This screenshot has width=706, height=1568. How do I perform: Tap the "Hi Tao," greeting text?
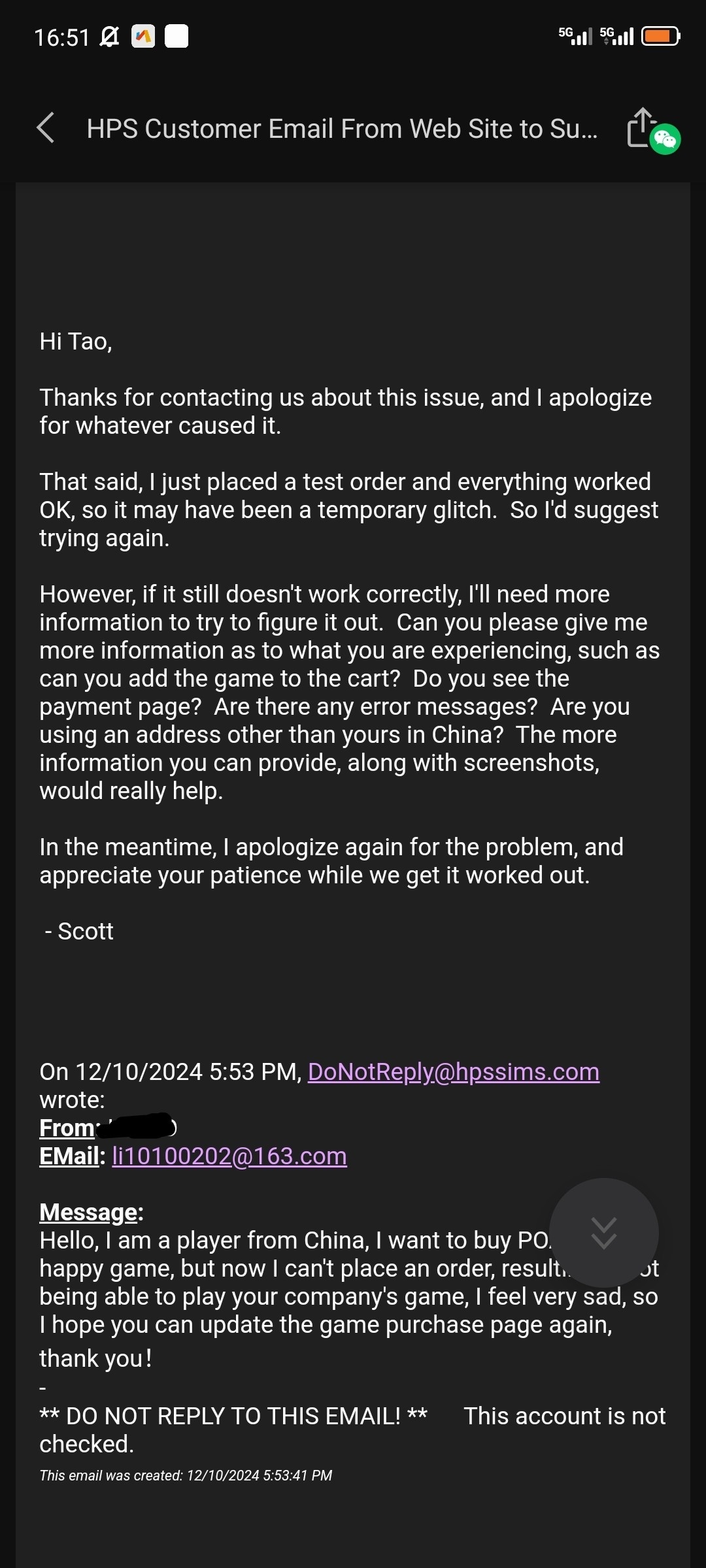(x=76, y=342)
